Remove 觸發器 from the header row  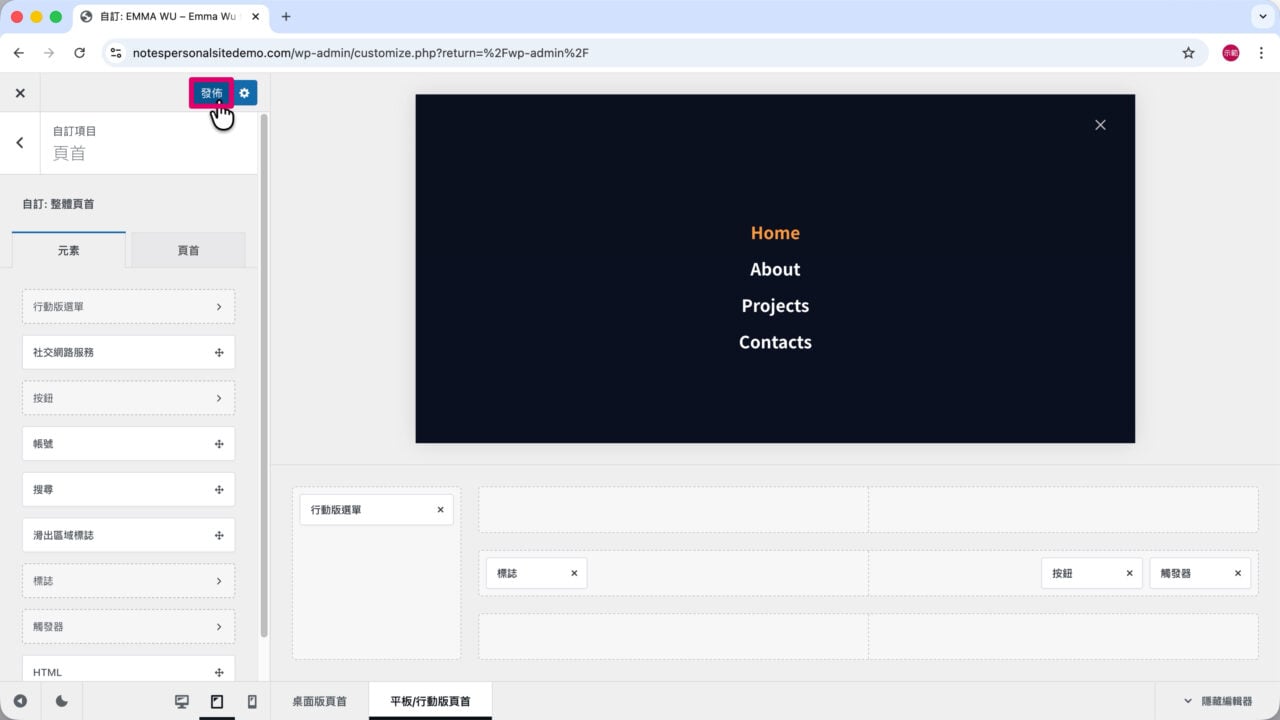1237,573
